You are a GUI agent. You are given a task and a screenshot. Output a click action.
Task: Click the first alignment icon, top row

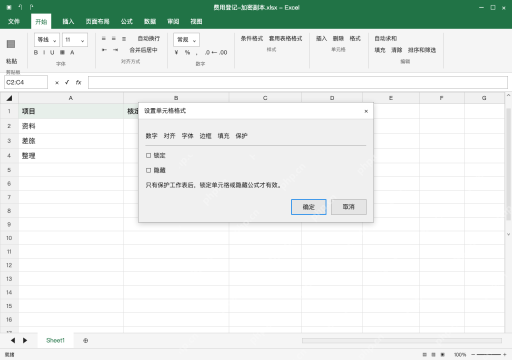pos(104,39)
